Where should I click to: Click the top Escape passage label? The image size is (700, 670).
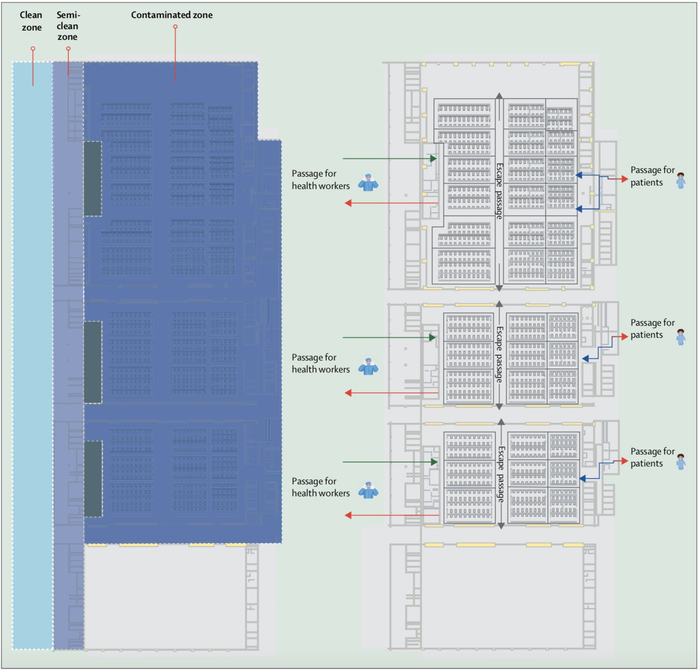(500, 191)
